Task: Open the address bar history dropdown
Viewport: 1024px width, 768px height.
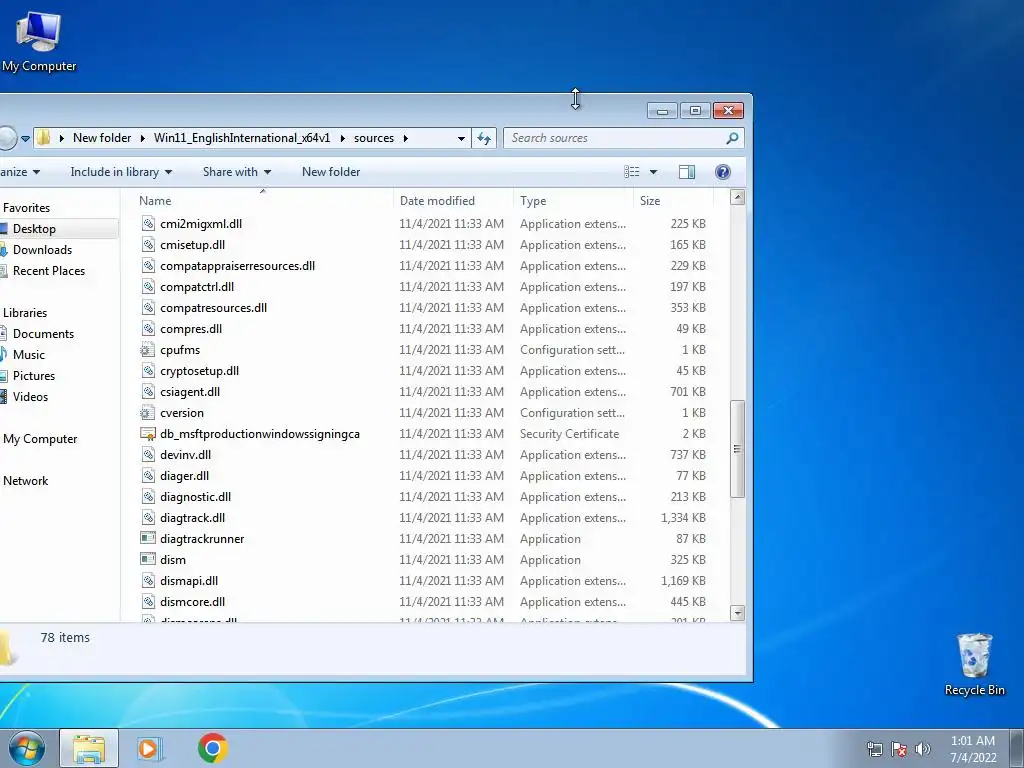Action: pyautogui.click(x=461, y=138)
